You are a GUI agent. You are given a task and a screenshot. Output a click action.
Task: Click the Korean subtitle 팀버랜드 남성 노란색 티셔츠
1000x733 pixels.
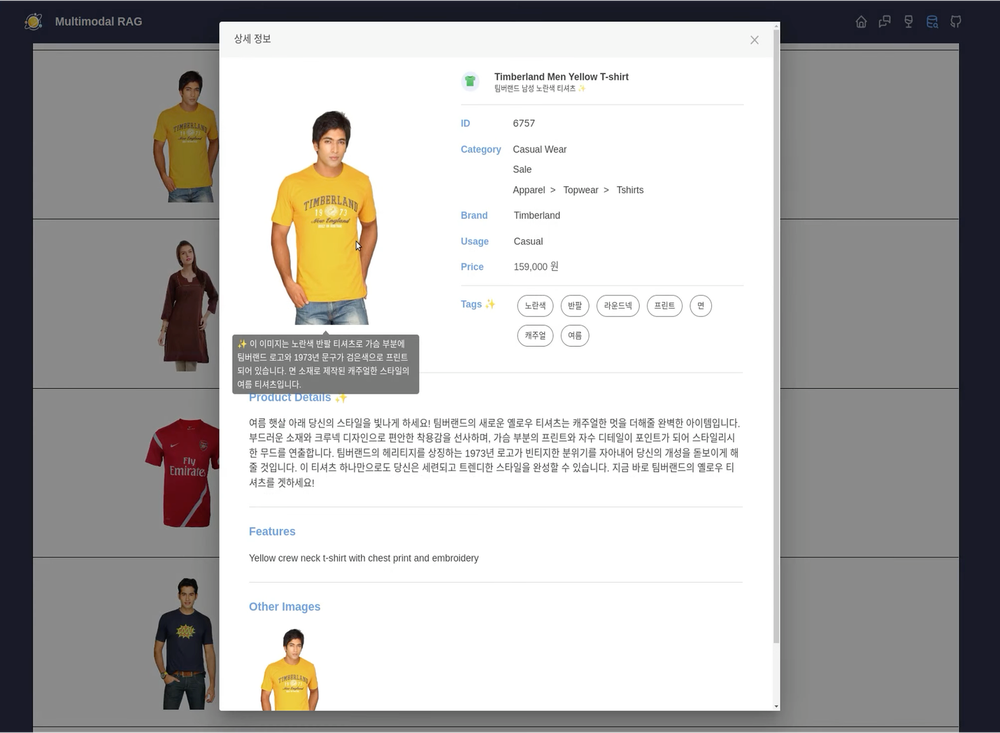(534, 89)
